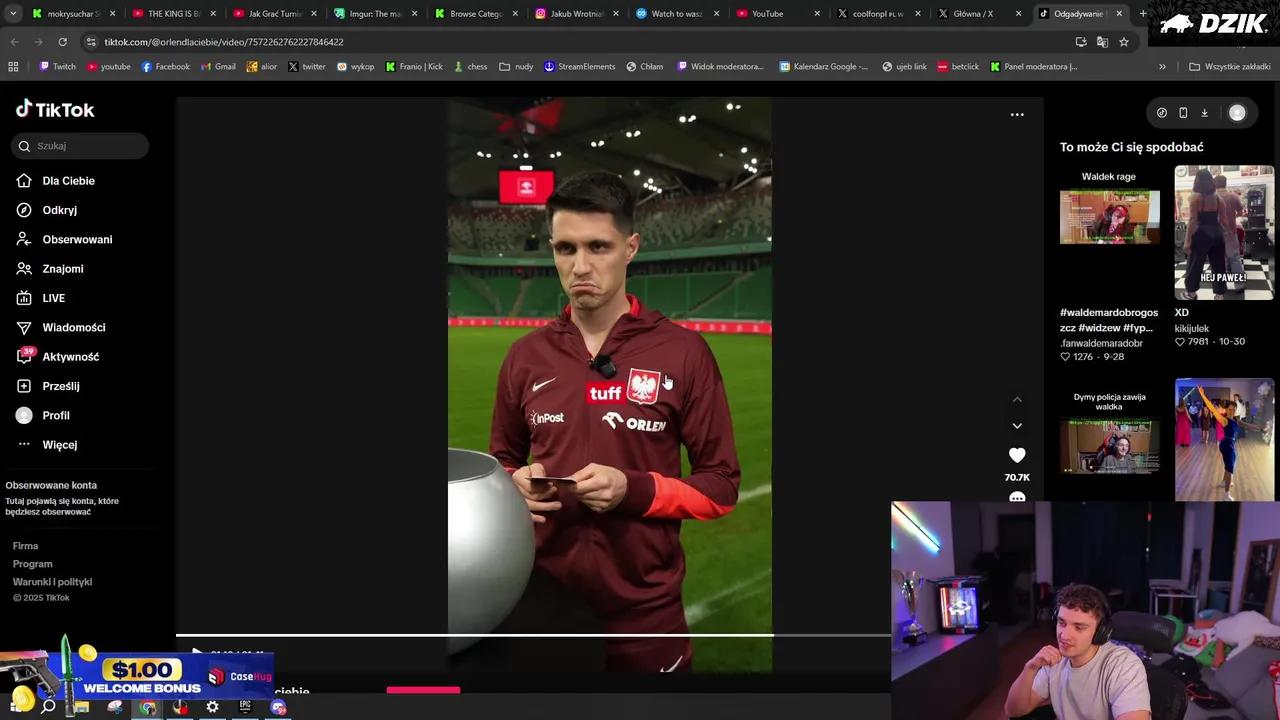Open Kalendarz Google bookmark
The width and height of the screenshot is (1280, 720).
tap(824, 67)
